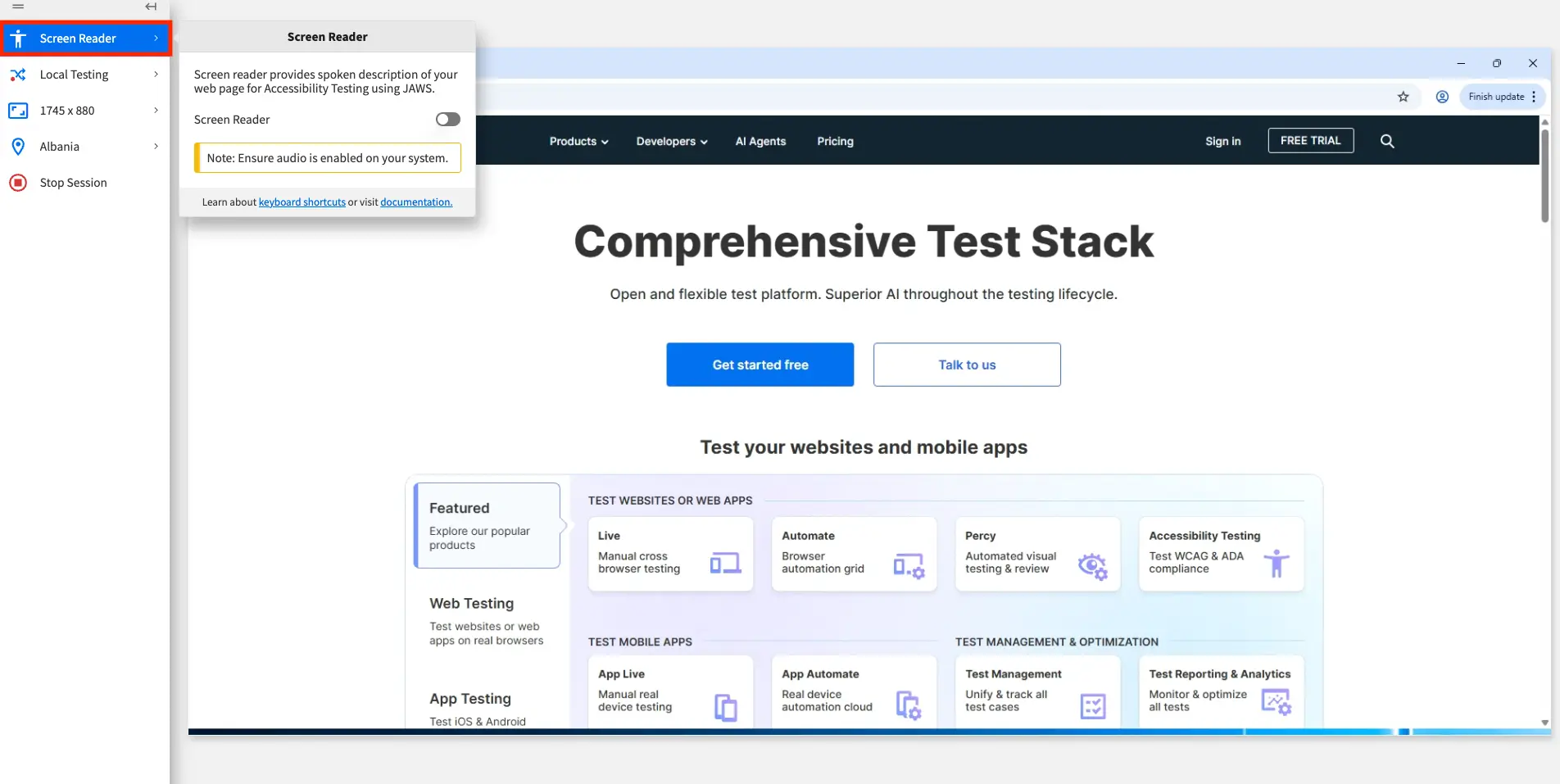Open Local Testing using its crossed-arrows icon

(x=18, y=75)
